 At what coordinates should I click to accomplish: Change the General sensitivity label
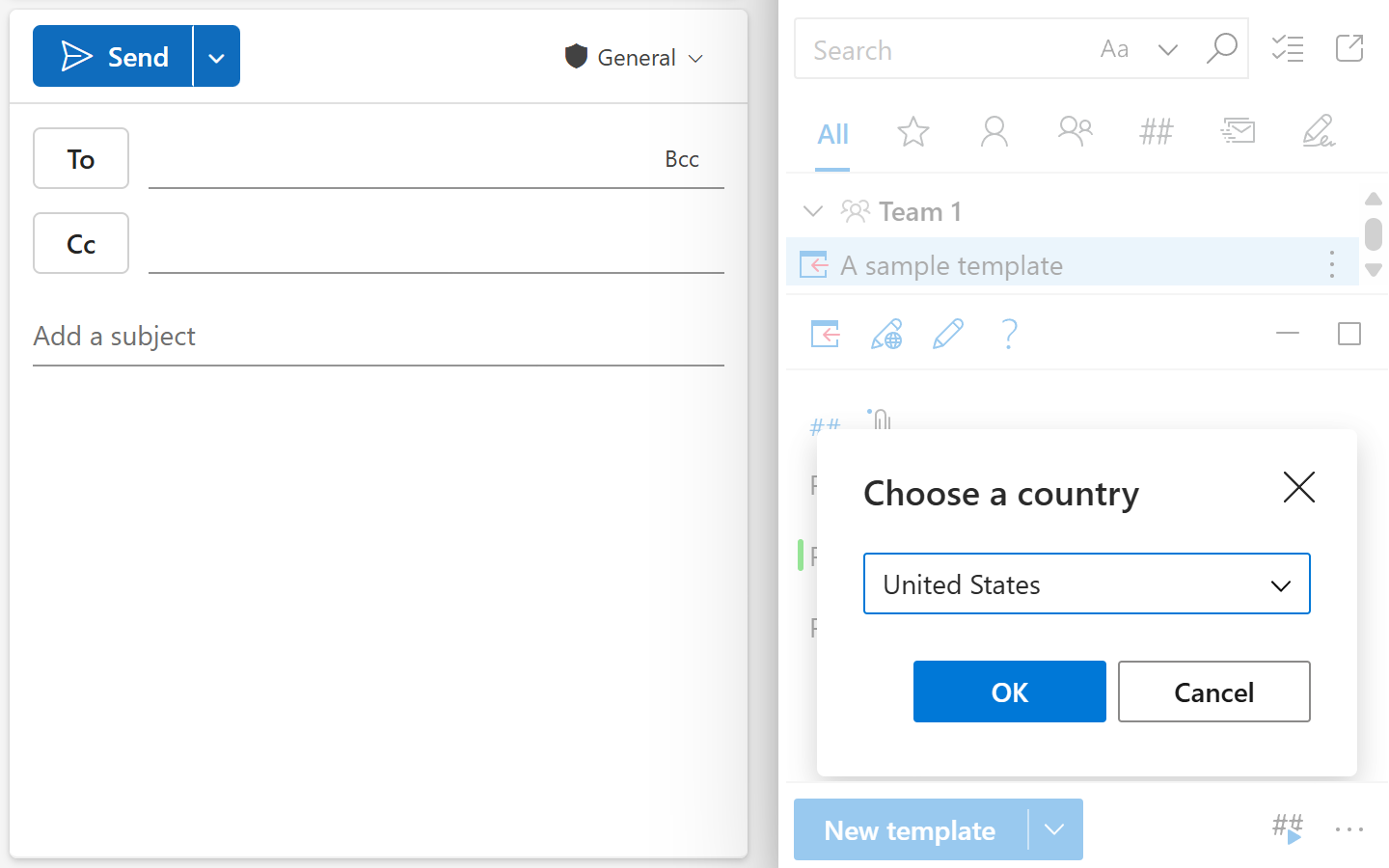(634, 57)
